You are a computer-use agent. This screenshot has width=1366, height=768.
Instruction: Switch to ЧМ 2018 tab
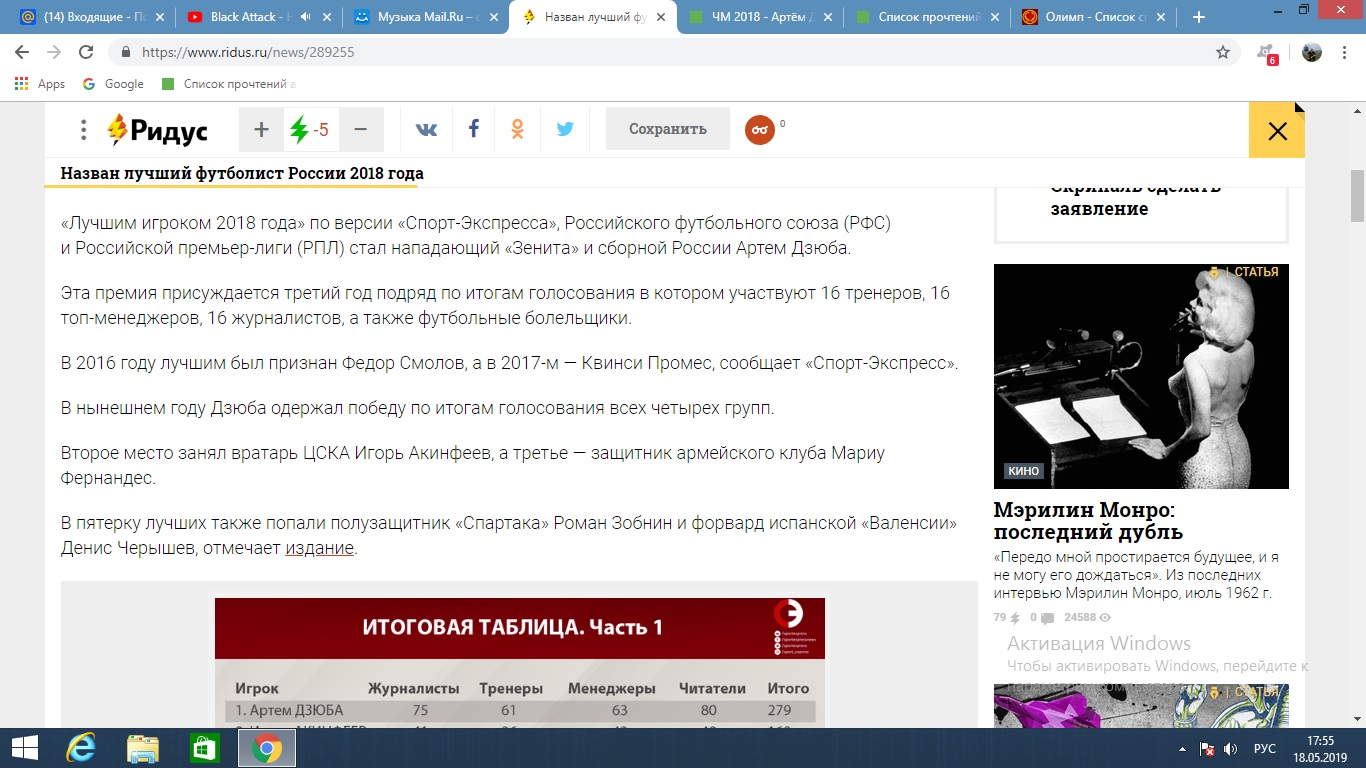(x=759, y=17)
